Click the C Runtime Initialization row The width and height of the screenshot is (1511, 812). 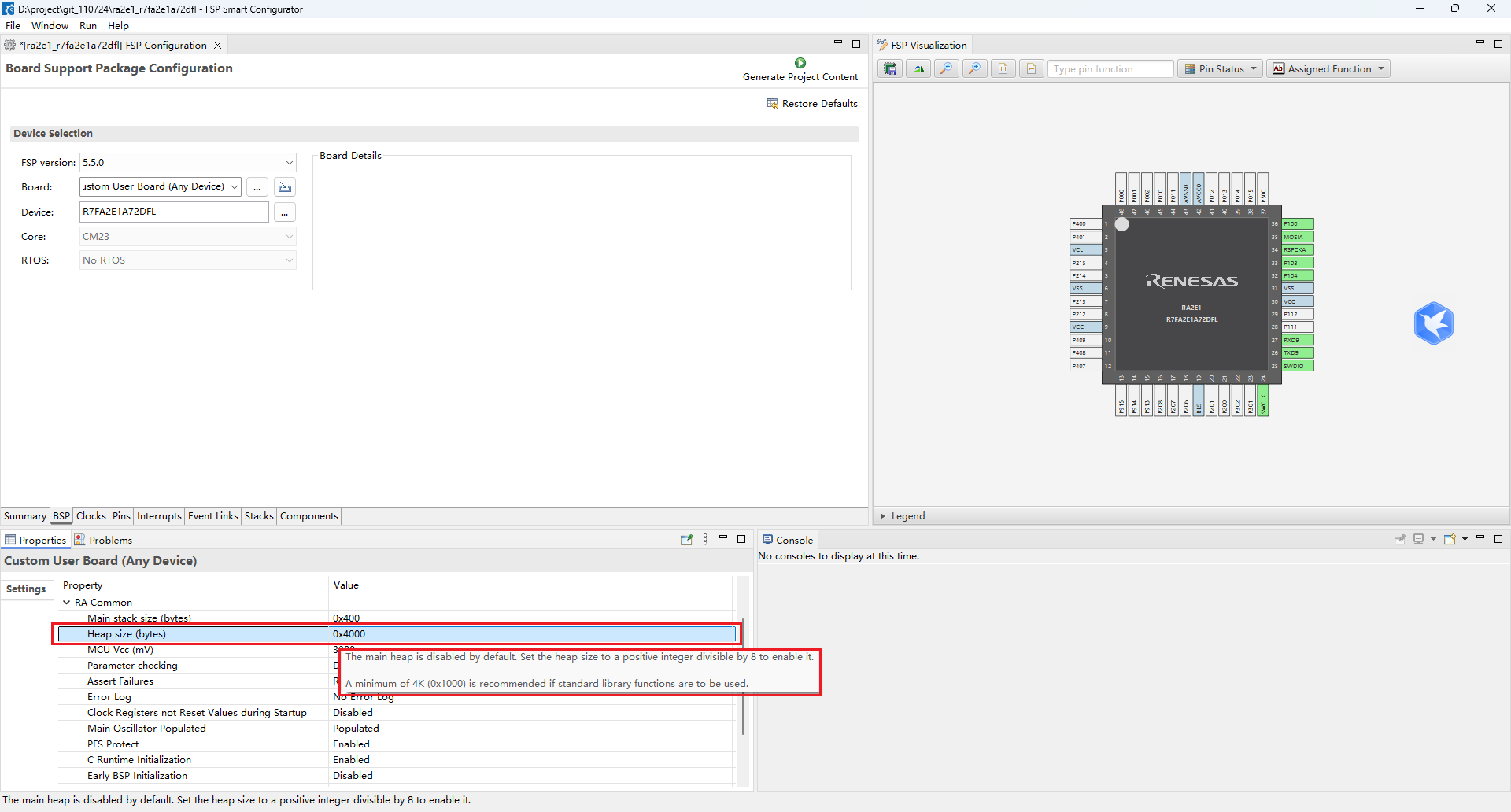click(397, 760)
